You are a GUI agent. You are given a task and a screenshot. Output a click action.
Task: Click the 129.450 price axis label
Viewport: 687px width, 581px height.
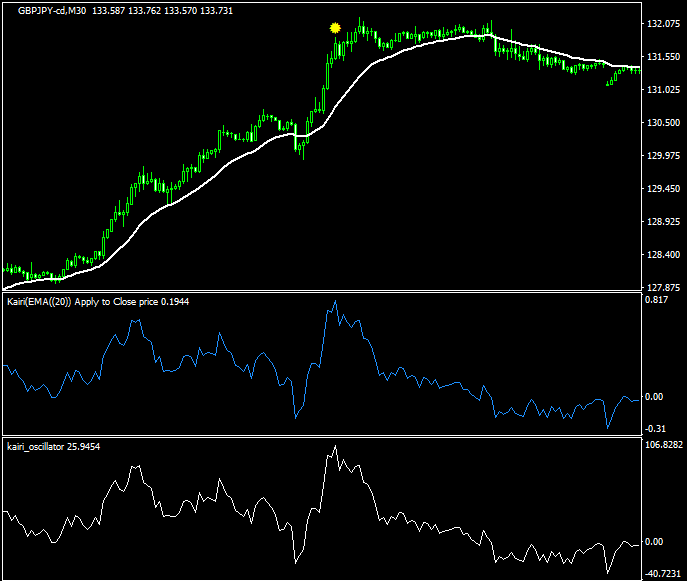(x=661, y=189)
